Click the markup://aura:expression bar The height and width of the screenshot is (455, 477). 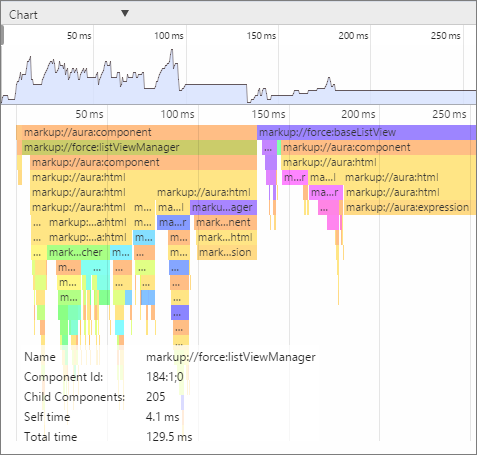click(x=410, y=207)
